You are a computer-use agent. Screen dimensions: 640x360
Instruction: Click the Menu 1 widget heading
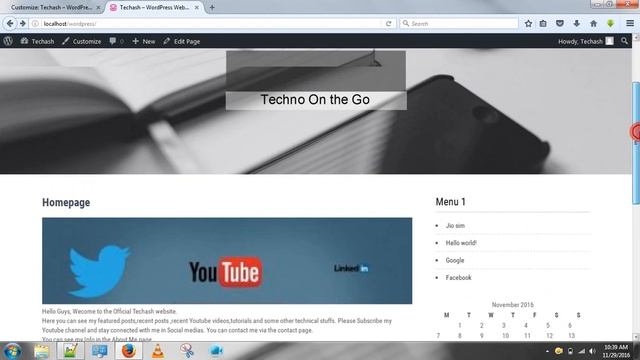pyautogui.click(x=451, y=202)
